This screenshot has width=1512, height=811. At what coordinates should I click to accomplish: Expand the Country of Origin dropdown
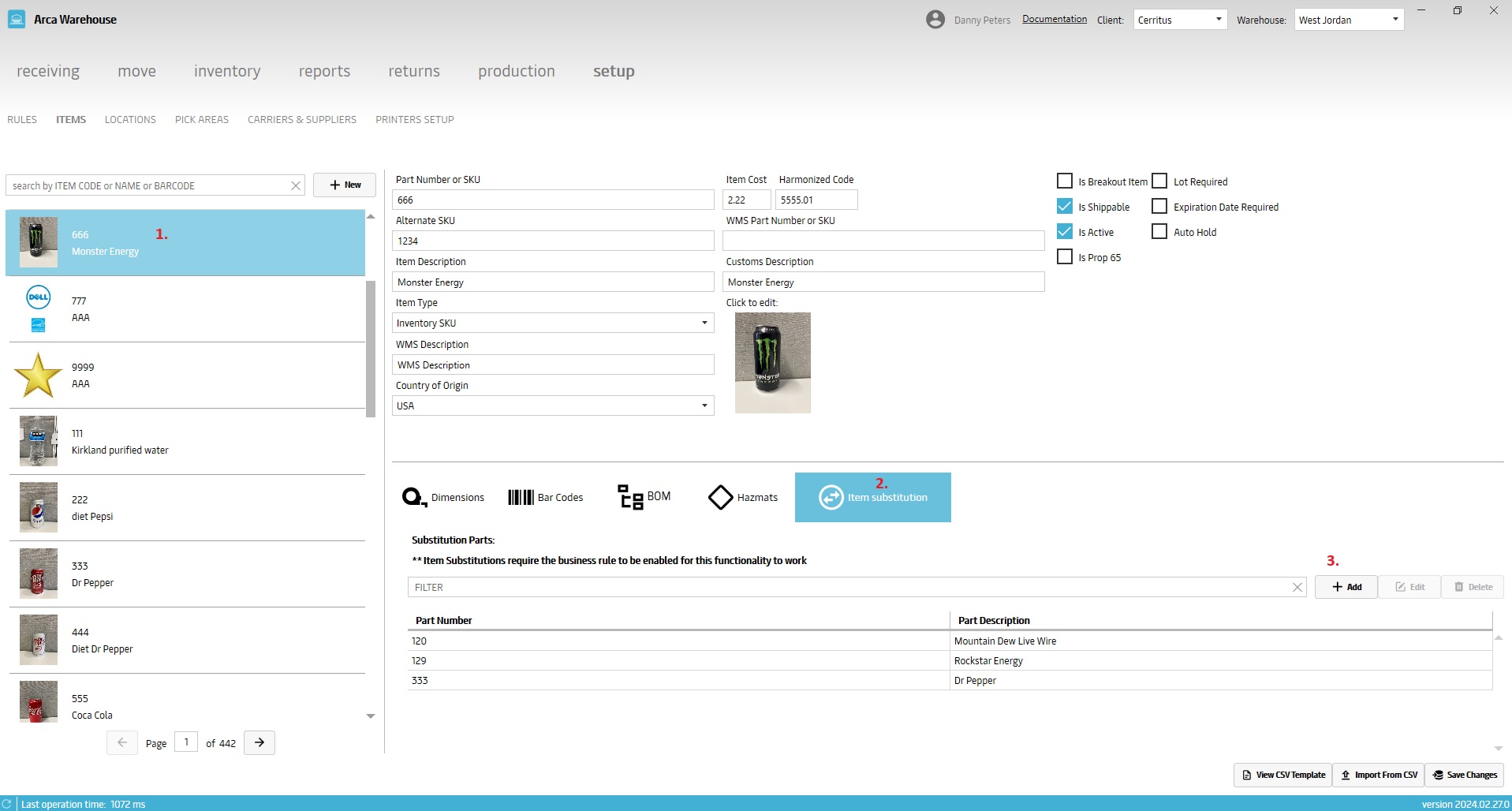click(553, 406)
